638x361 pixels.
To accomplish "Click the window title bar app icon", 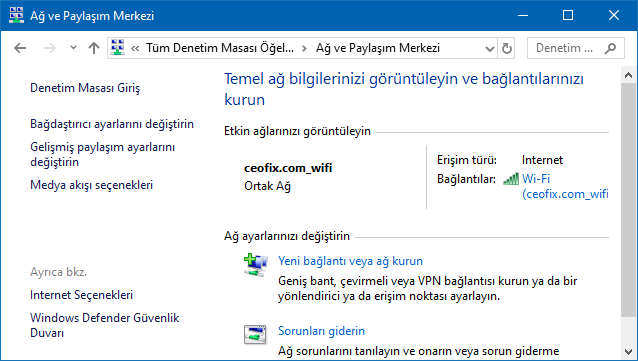I will [16, 15].
